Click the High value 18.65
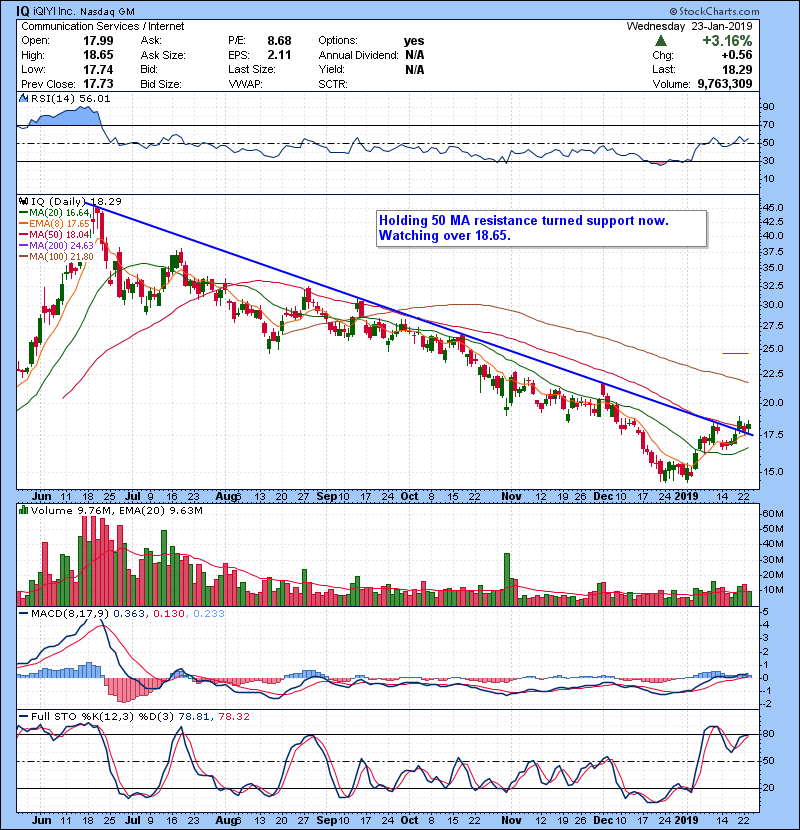800x830 pixels. point(98,55)
